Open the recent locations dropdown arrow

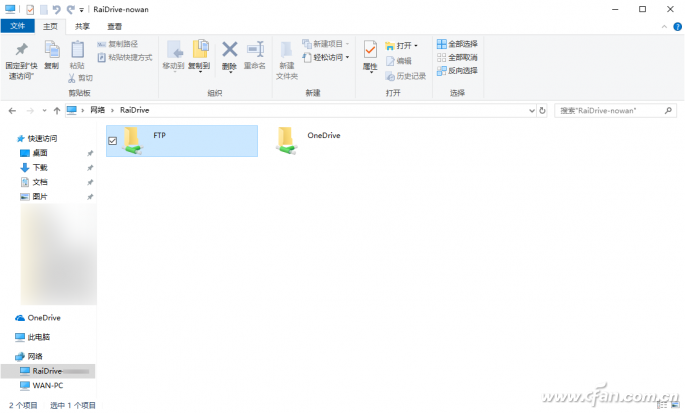(x=45, y=111)
